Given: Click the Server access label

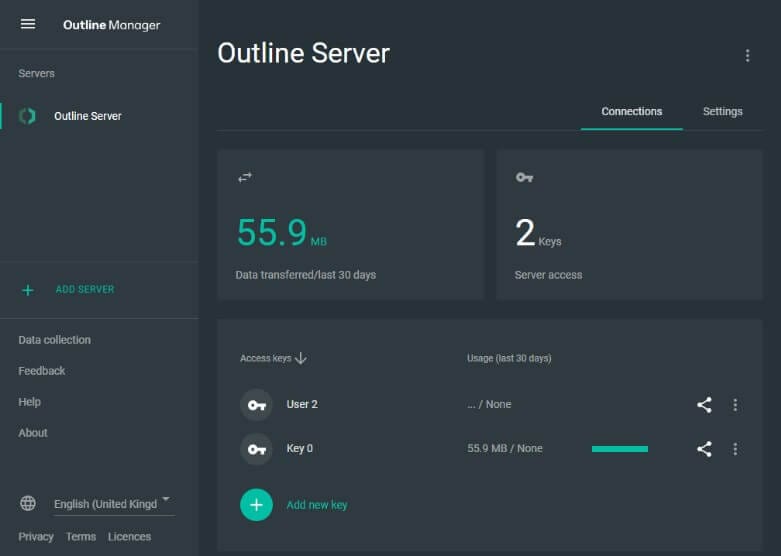Looking at the screenshot, I should click(548, 275).
